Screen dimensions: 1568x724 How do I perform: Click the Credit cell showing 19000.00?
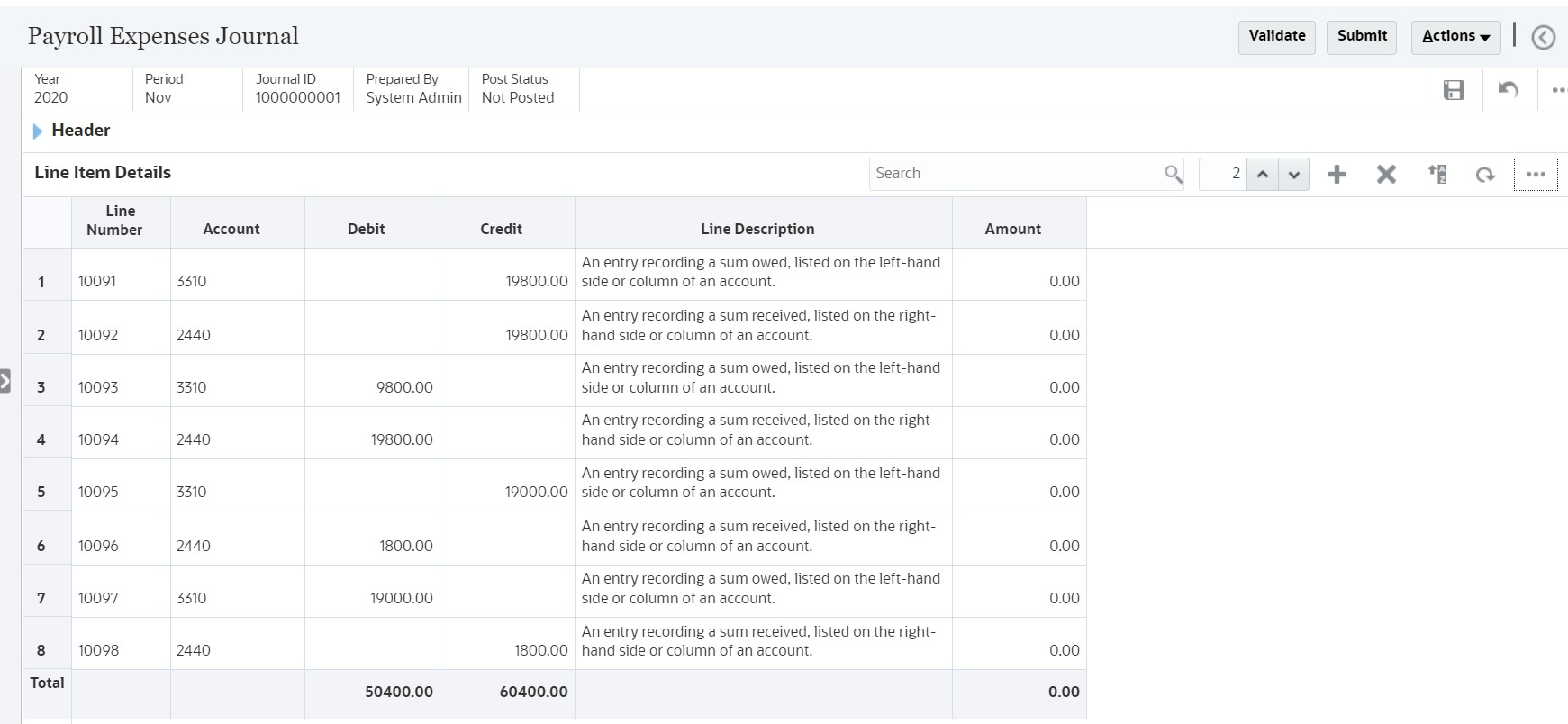point(508,492)
